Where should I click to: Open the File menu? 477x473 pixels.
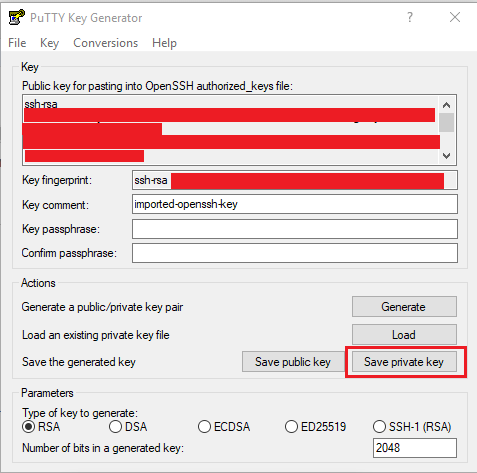pos(17,43)
